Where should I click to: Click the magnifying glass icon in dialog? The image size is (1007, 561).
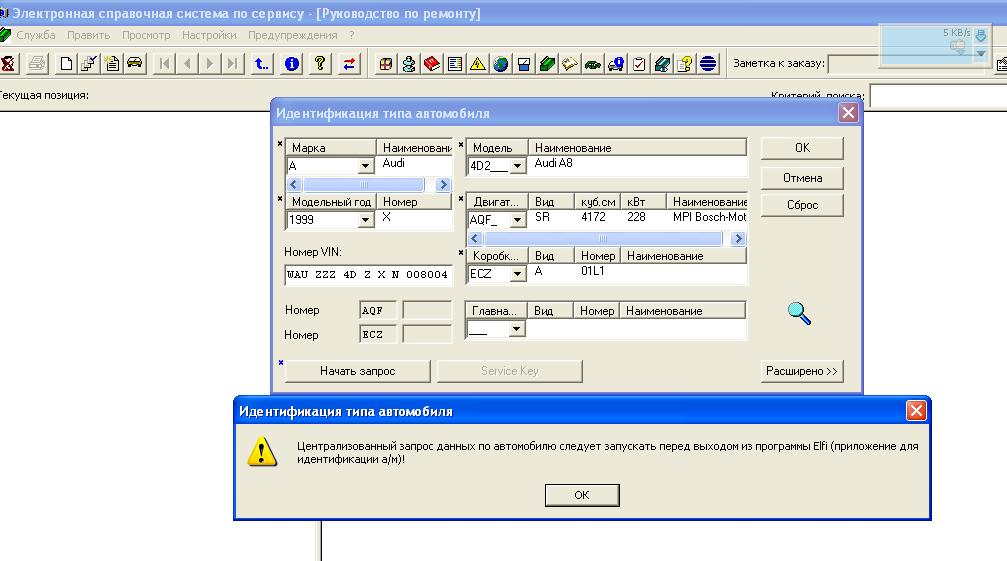tap(799, 314)
